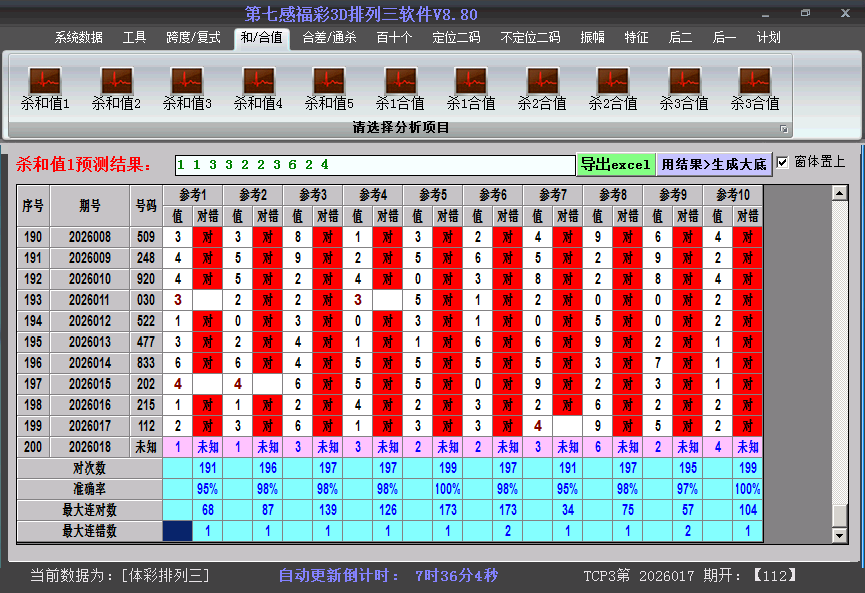
Task: Open the 计划 tab
Action: [x=768, y=38]
